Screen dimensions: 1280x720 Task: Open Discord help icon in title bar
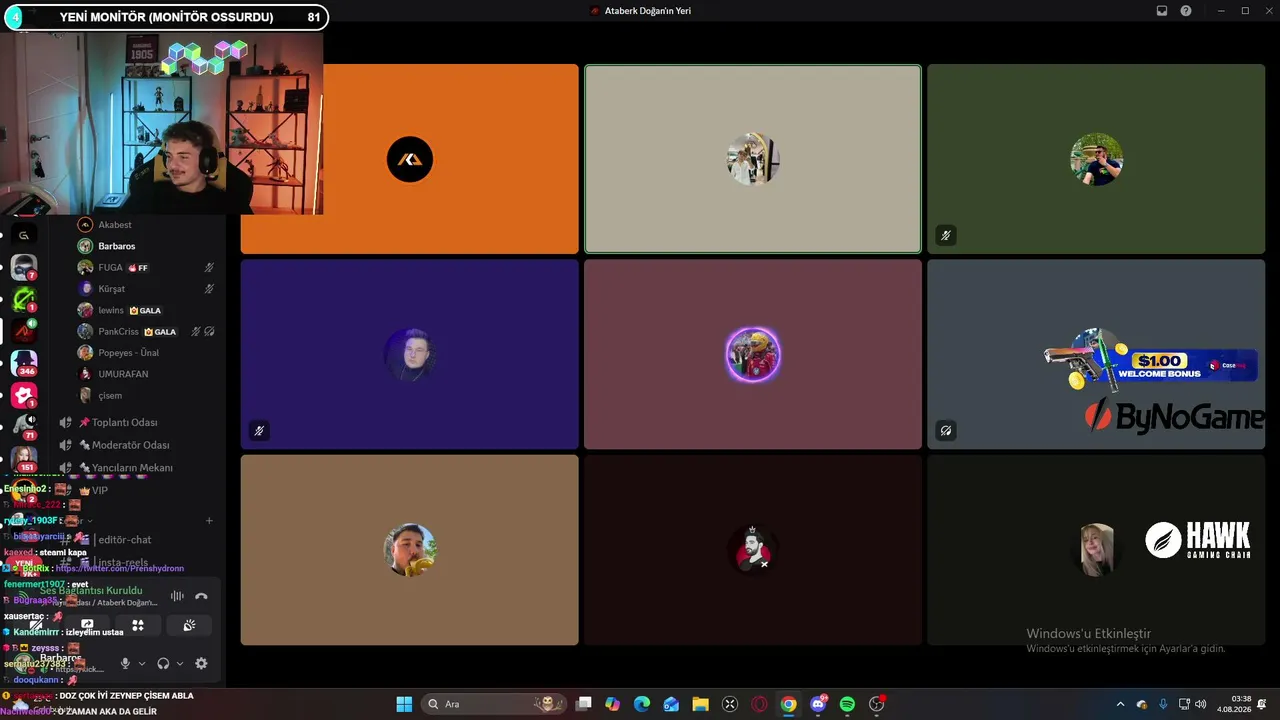1186,11
